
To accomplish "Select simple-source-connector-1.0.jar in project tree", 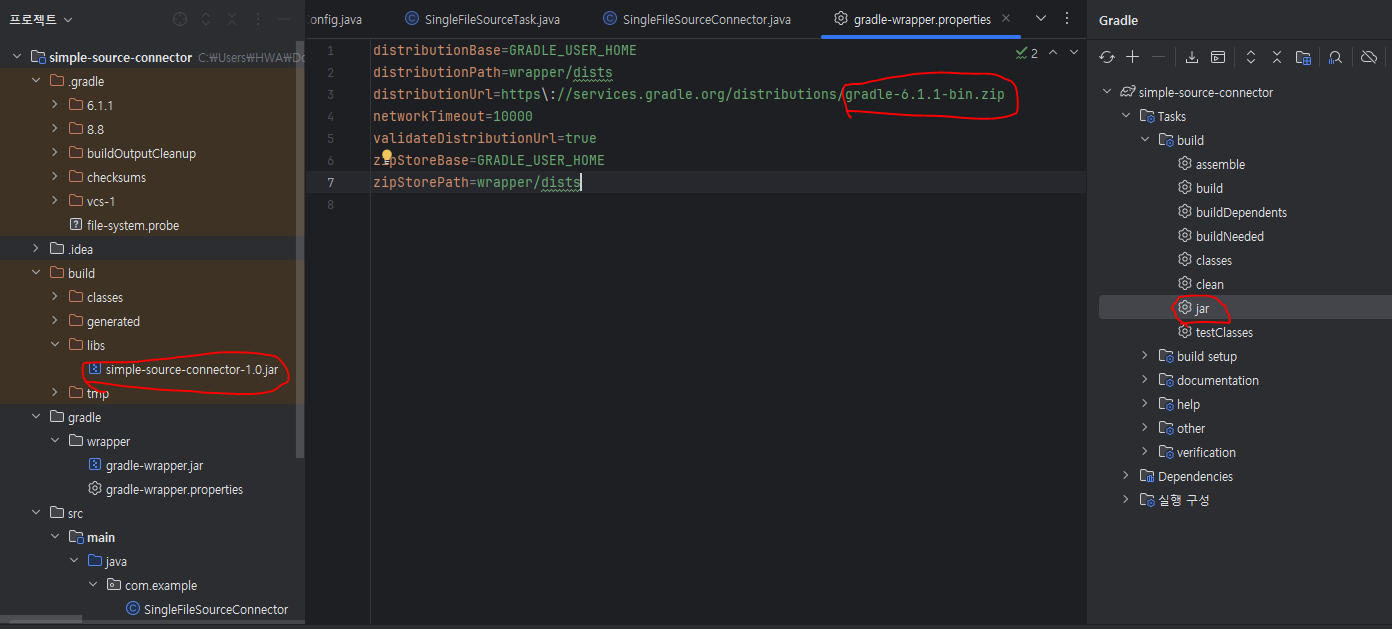I will coord(191,369).
